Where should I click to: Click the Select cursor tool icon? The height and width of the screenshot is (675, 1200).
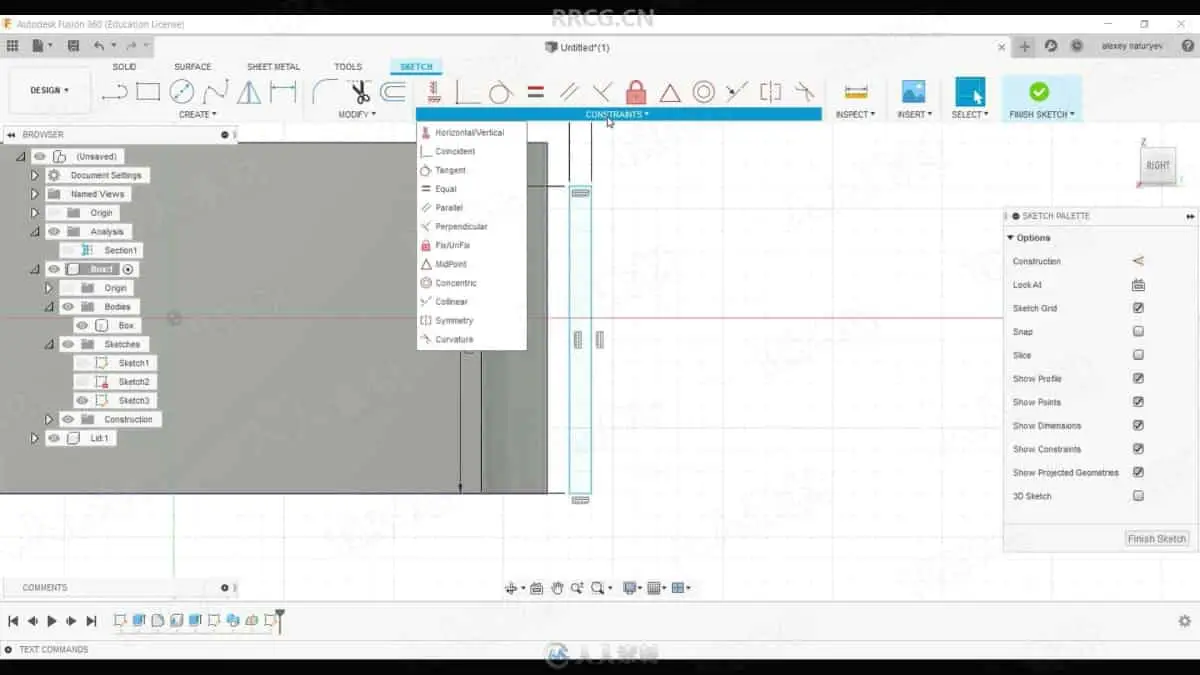click(x=969, y=92)
